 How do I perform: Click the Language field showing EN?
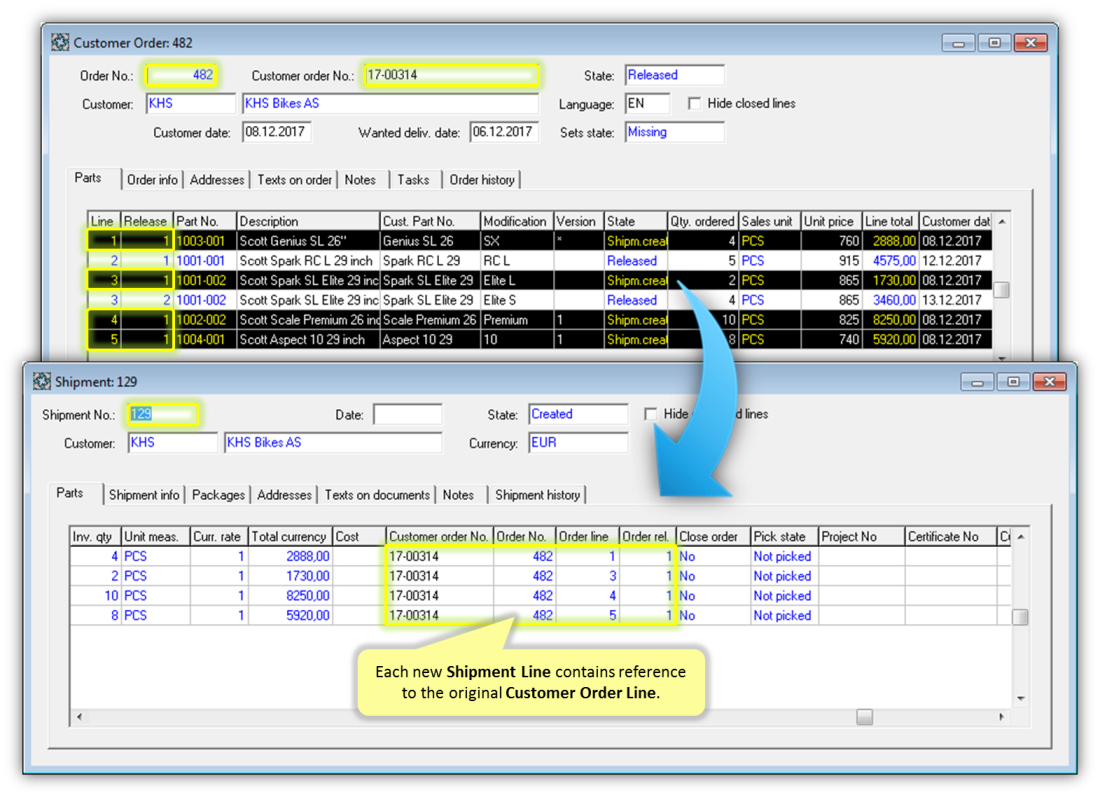coord(647,104)
